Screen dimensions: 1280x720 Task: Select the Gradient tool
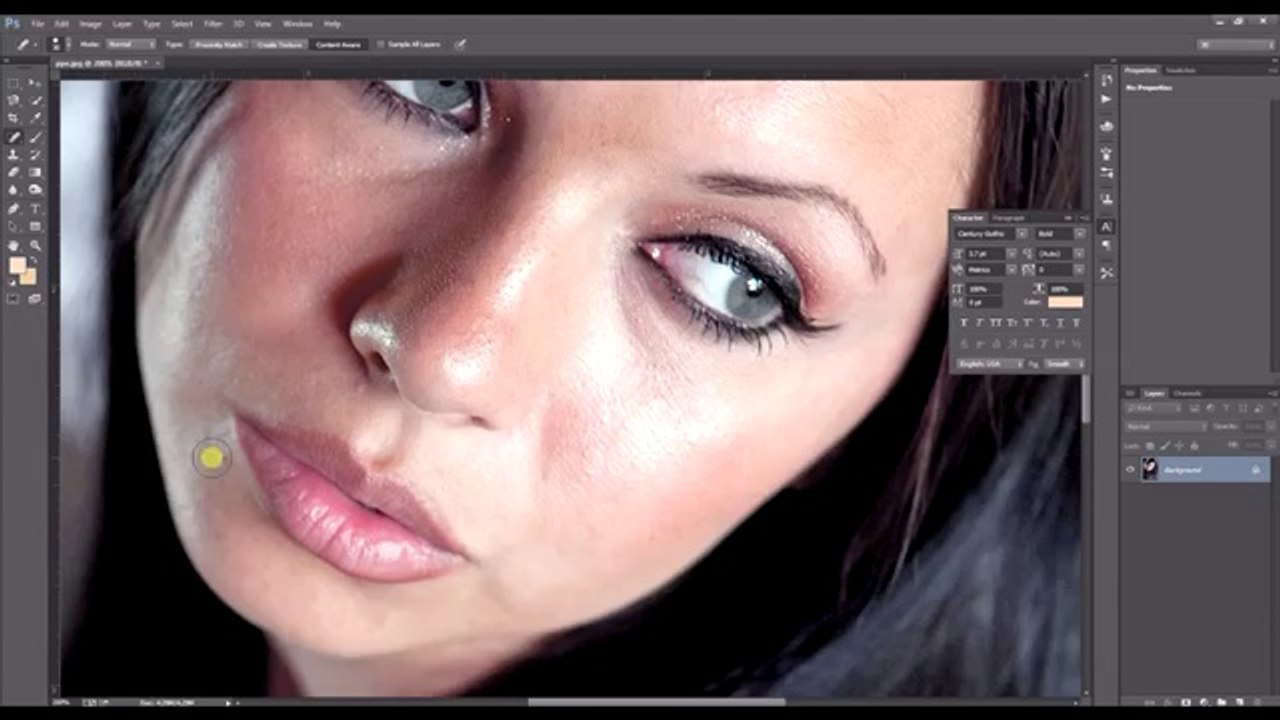point(36,173)
